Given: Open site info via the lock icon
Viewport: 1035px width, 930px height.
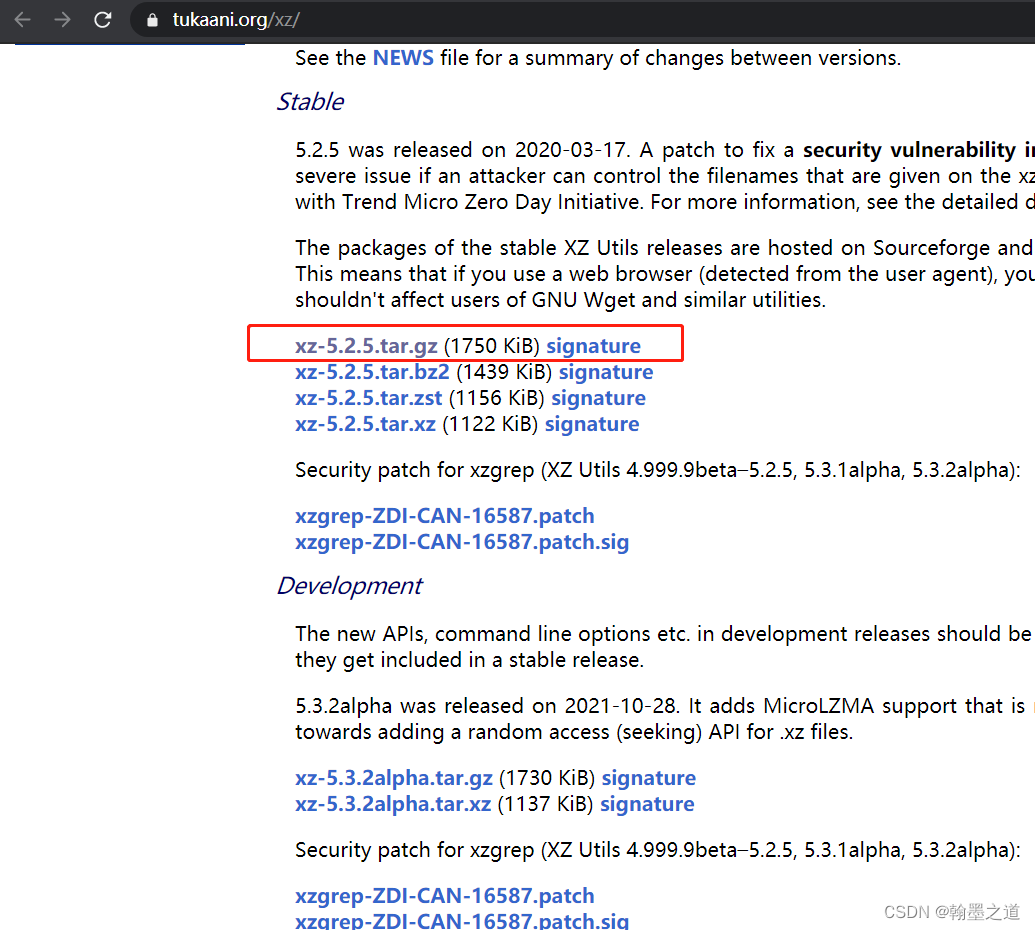Looking at the screenshot, I should tap(152, 20).
